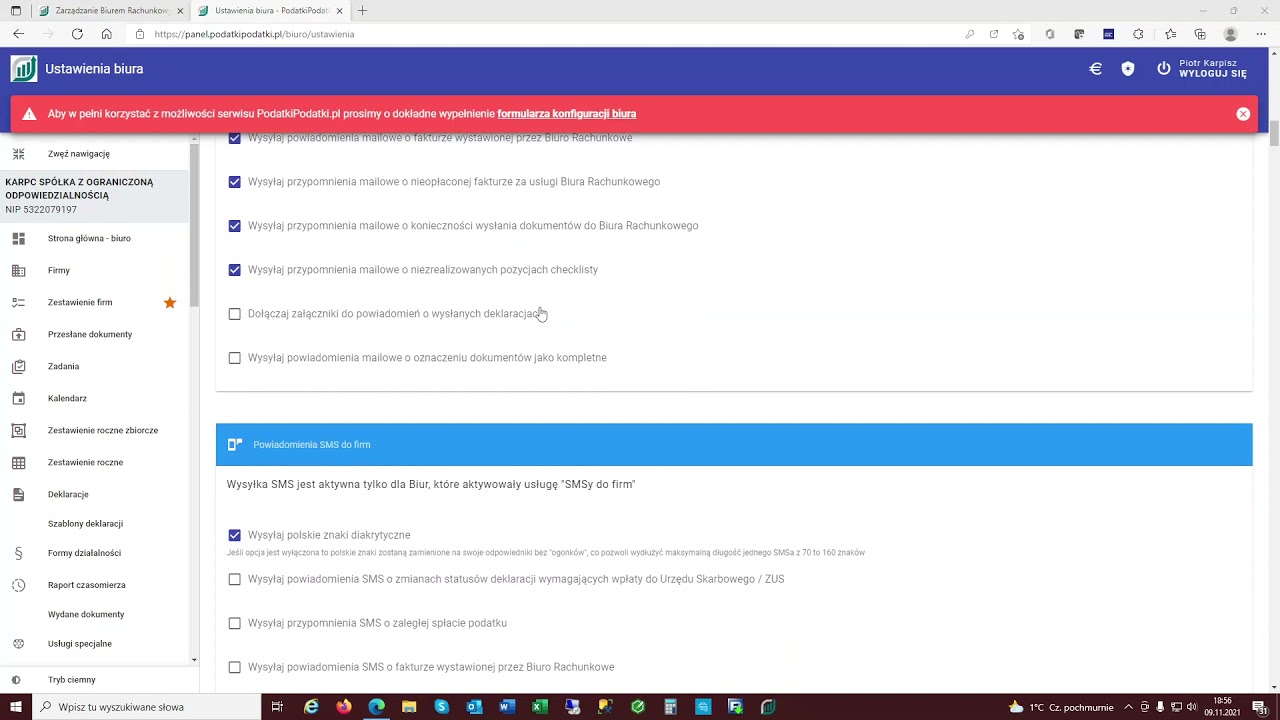Click the Zestawienie roczne grid icon
1280x720 pixels.
pyautogui.click(x=18, y=462)
